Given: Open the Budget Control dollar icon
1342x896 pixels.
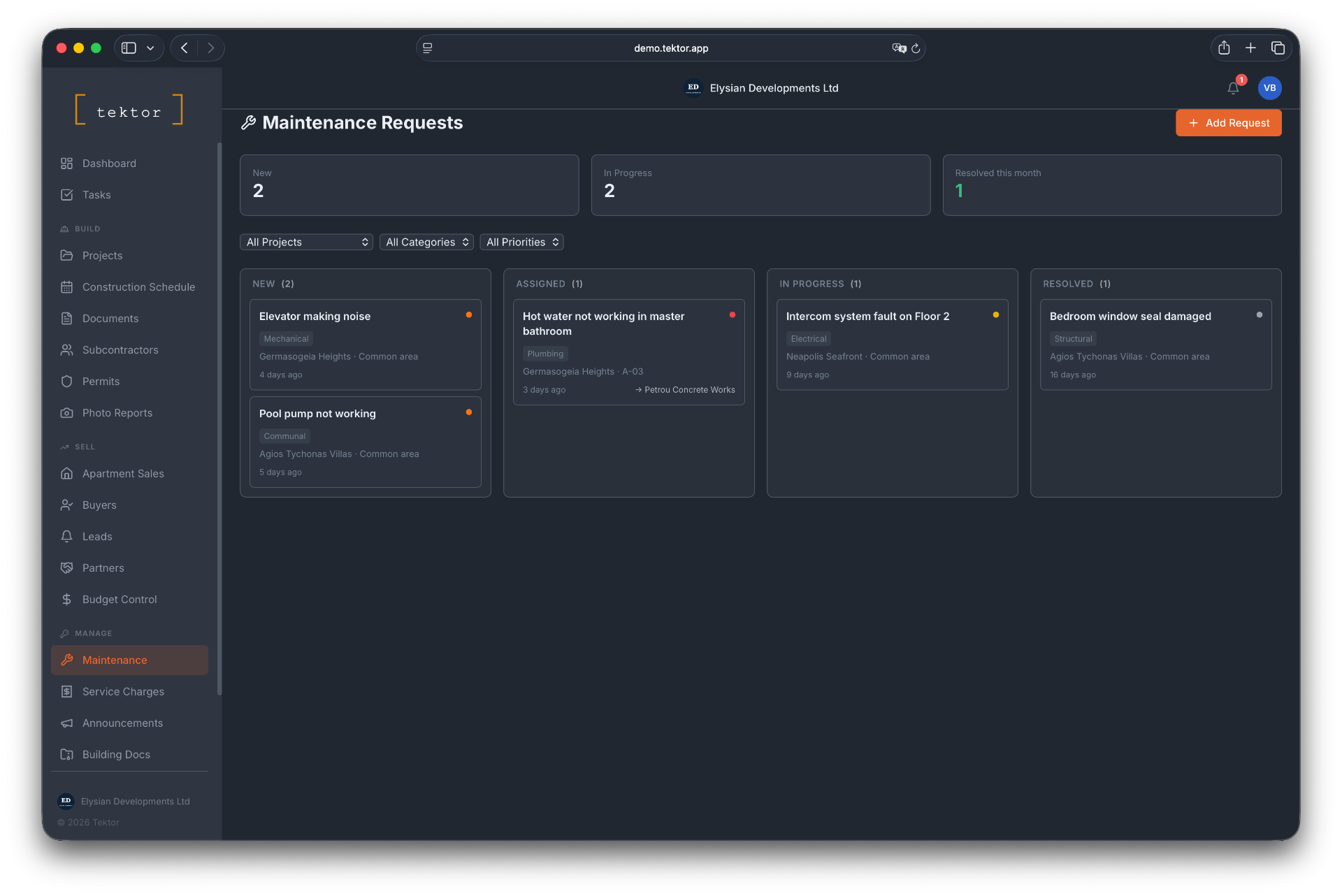Looking at the screenshot, I should pyautogui.click(x=66, y=599).
